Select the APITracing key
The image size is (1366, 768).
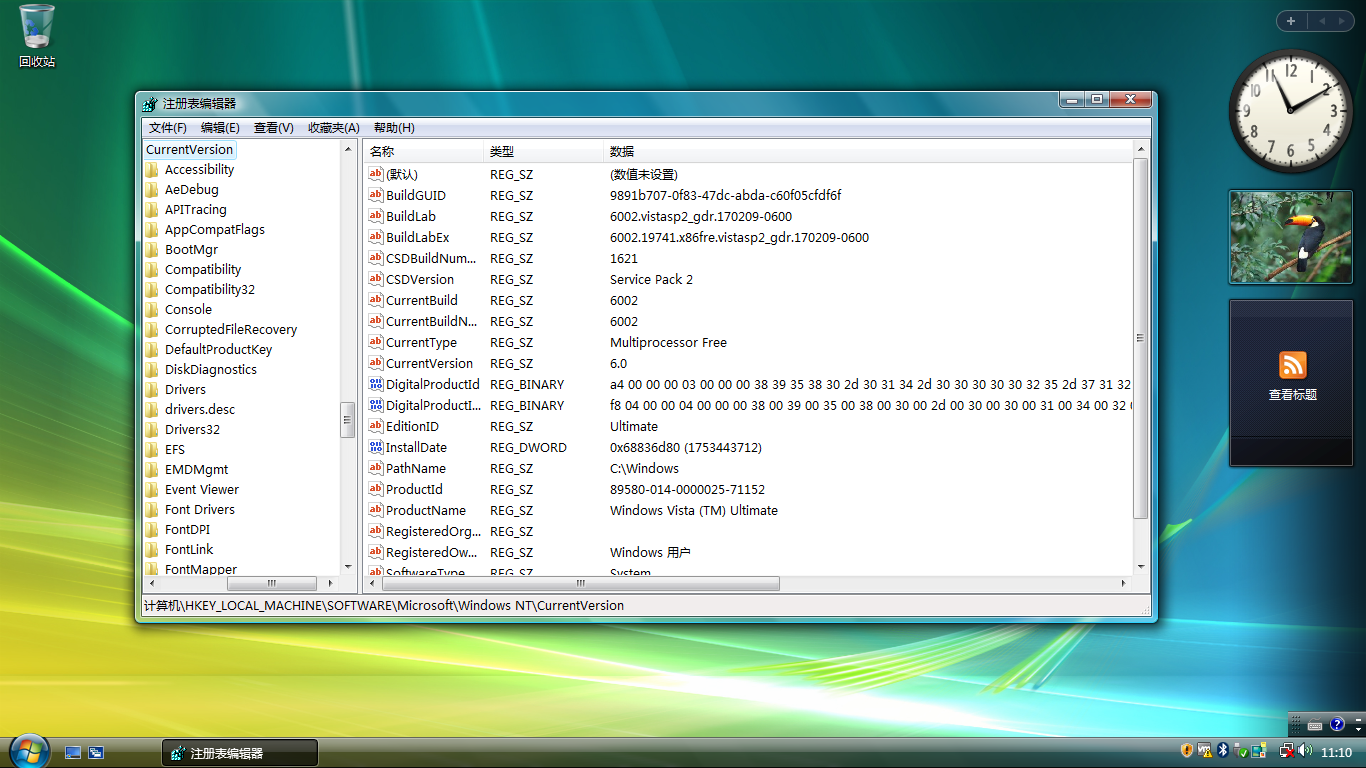tap(195, 209)
